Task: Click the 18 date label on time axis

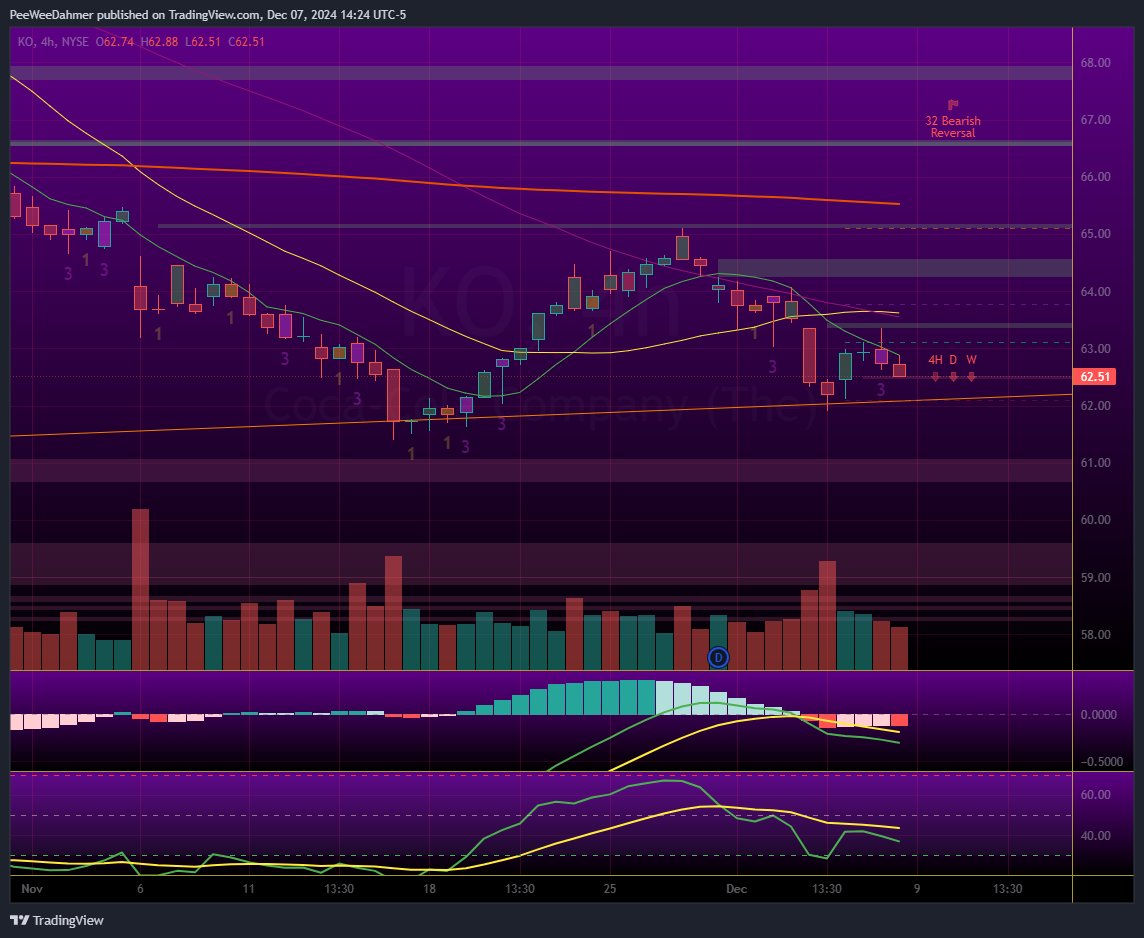Action: pyautogui.click(x=429, y=888)
